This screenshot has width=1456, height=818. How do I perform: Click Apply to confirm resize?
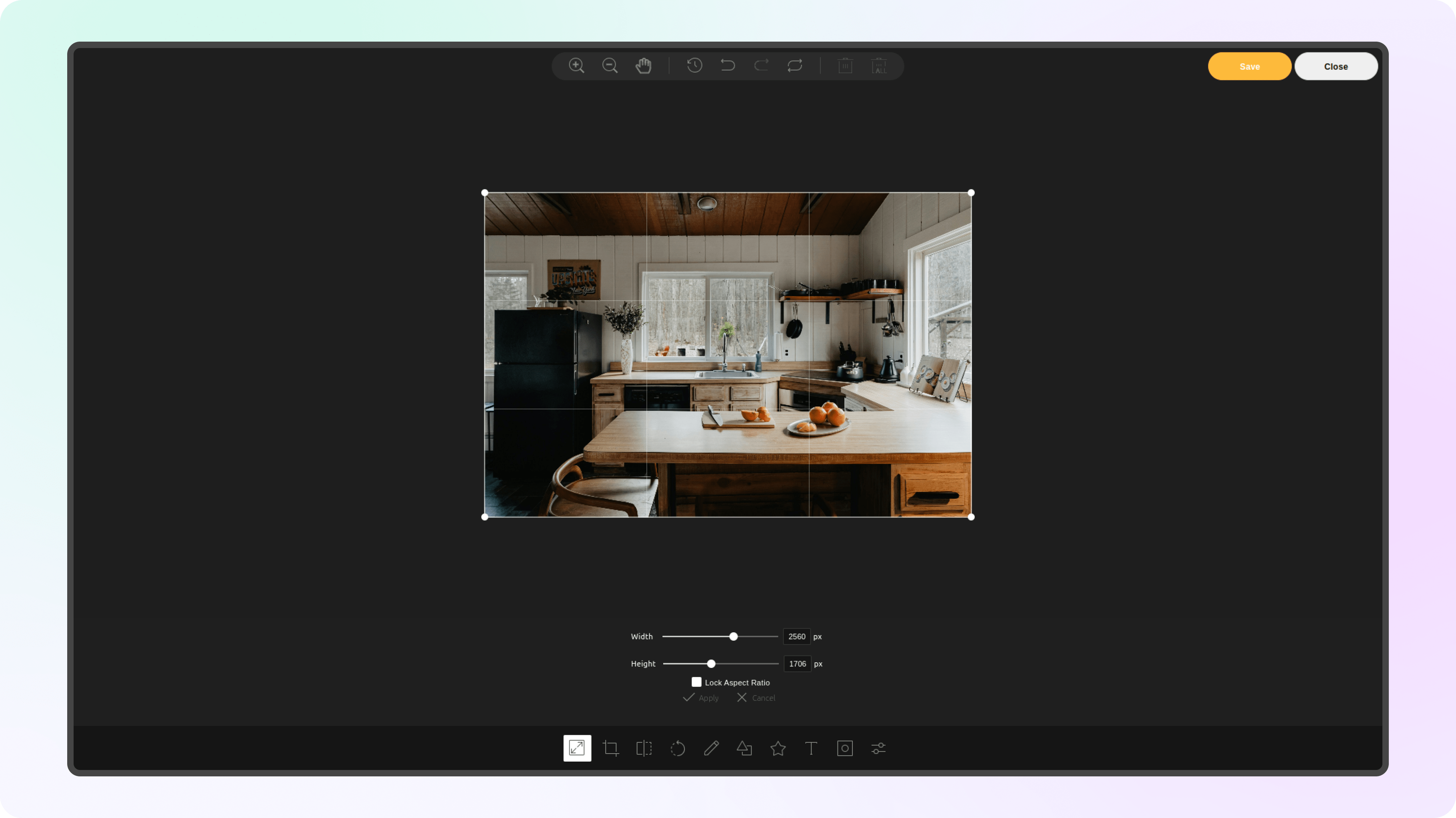coord(701,698)
